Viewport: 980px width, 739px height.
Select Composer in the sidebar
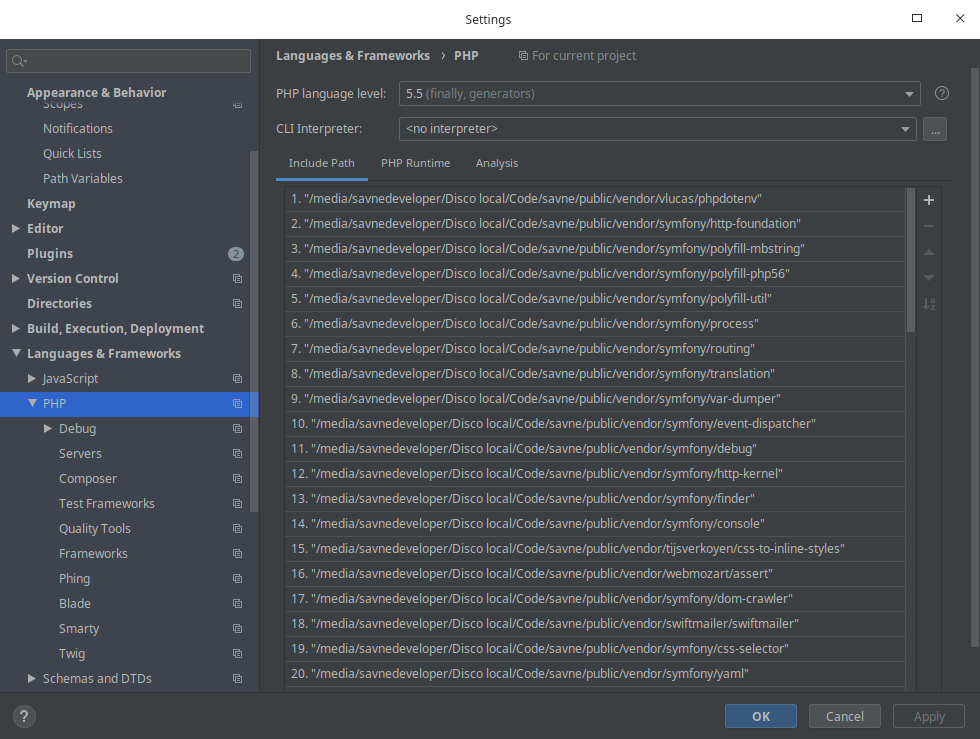pyautogui.click(x=87, y=478)
